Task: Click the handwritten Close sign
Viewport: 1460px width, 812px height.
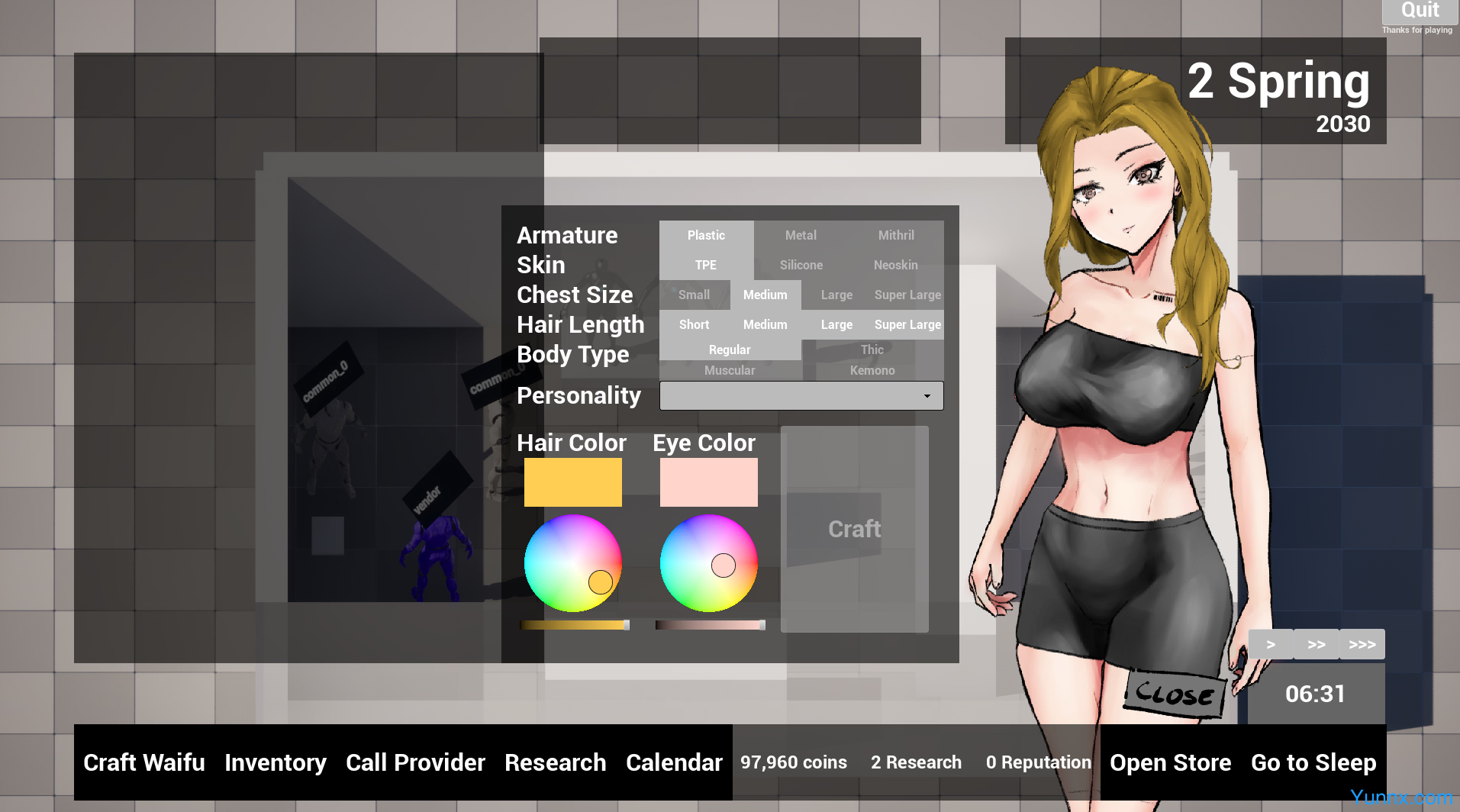Action: [1174, 694]
